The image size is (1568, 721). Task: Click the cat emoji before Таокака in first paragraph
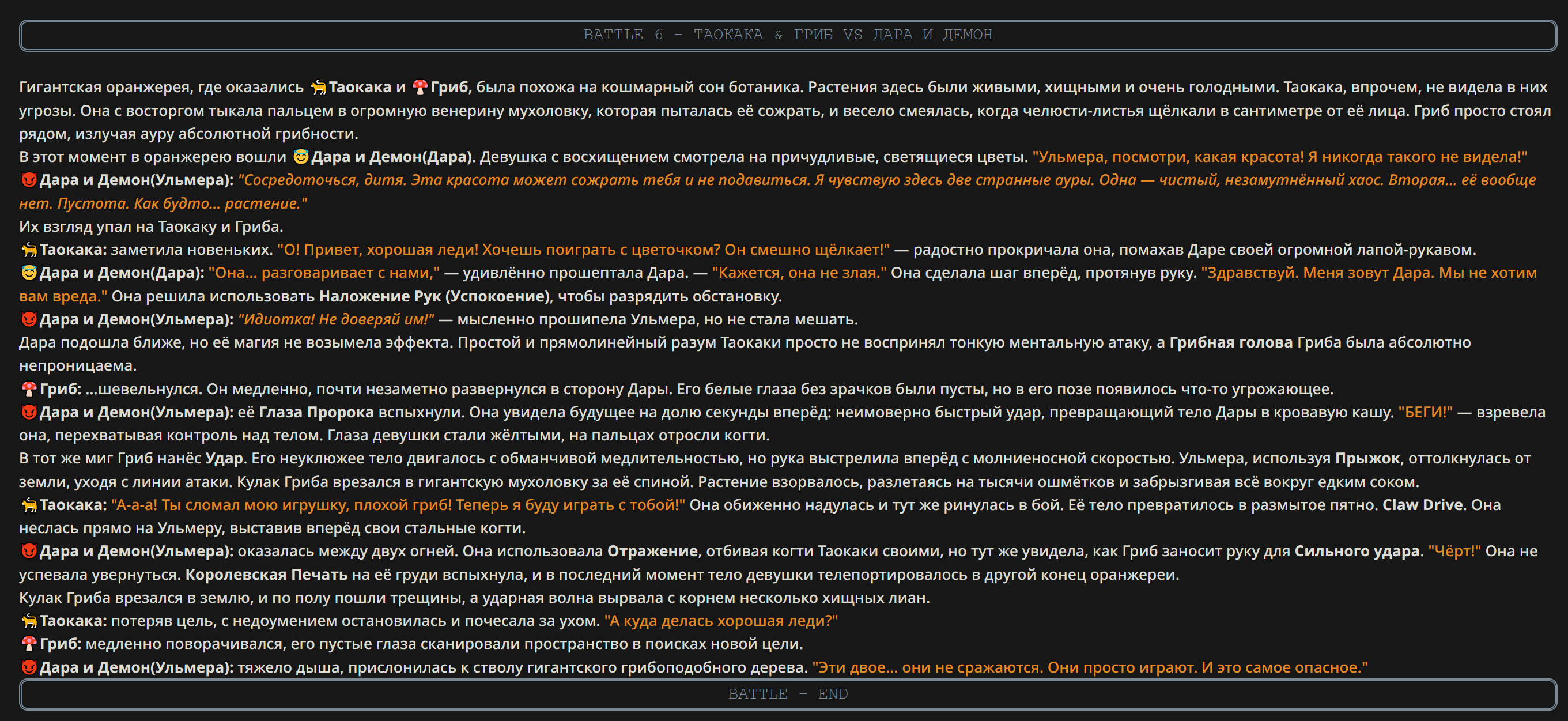318,88
